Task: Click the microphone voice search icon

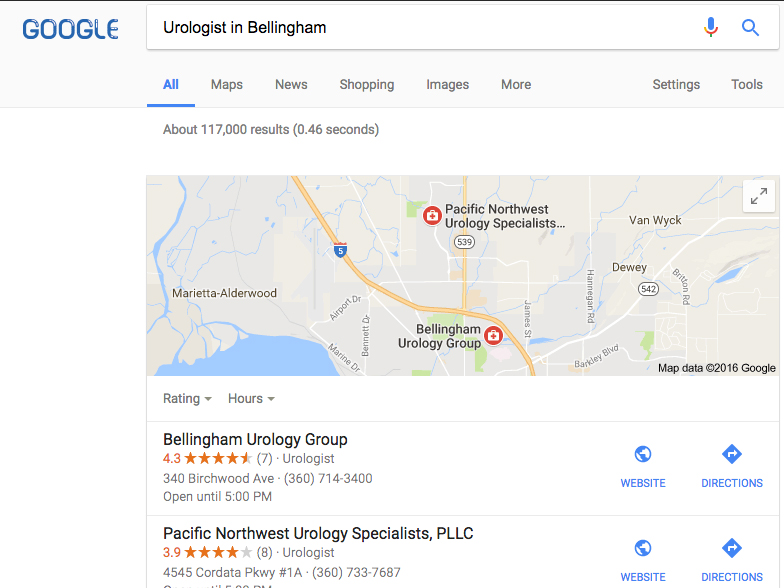Action: [710, 27]
